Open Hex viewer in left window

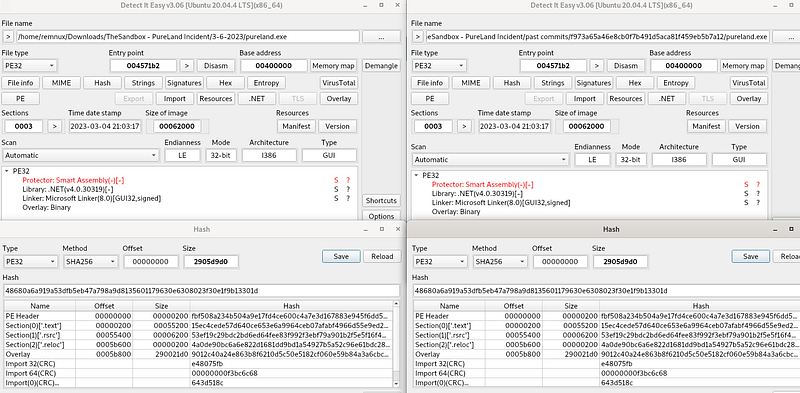tap(225, 83)
